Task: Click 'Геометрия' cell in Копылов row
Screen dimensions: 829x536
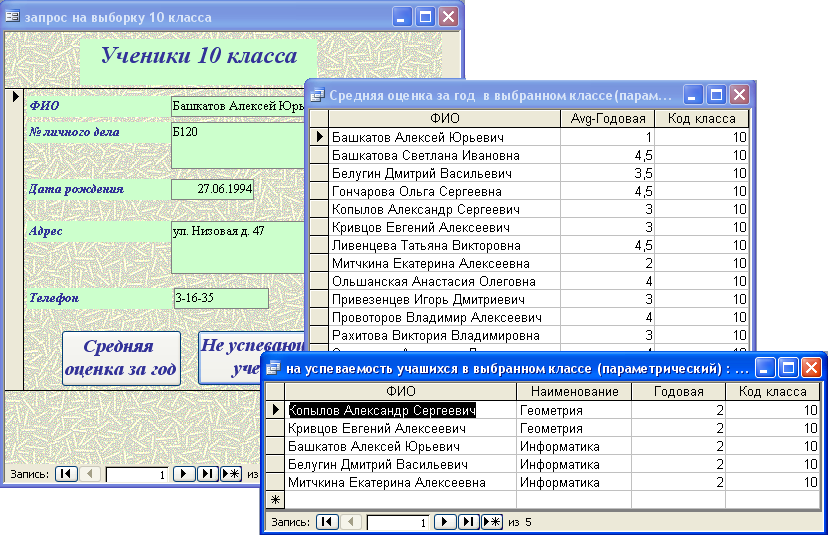Action: pyautogui.click(x=574, y=410)
